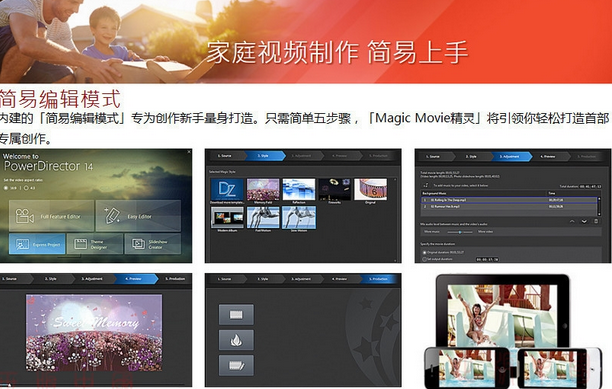Go to the 2. Style step in the Preview window
612x389 pixels.
51,279
